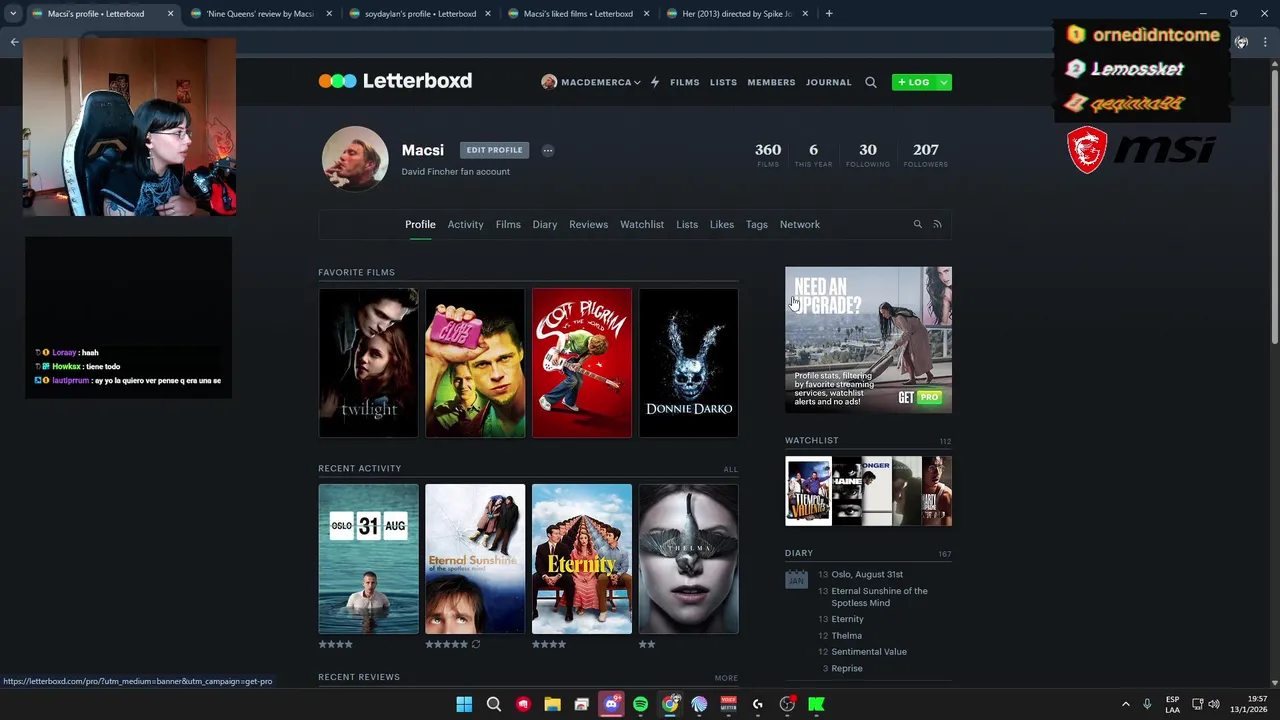
Task: Switch to the Diary tab
Action: tap(545, 224)
